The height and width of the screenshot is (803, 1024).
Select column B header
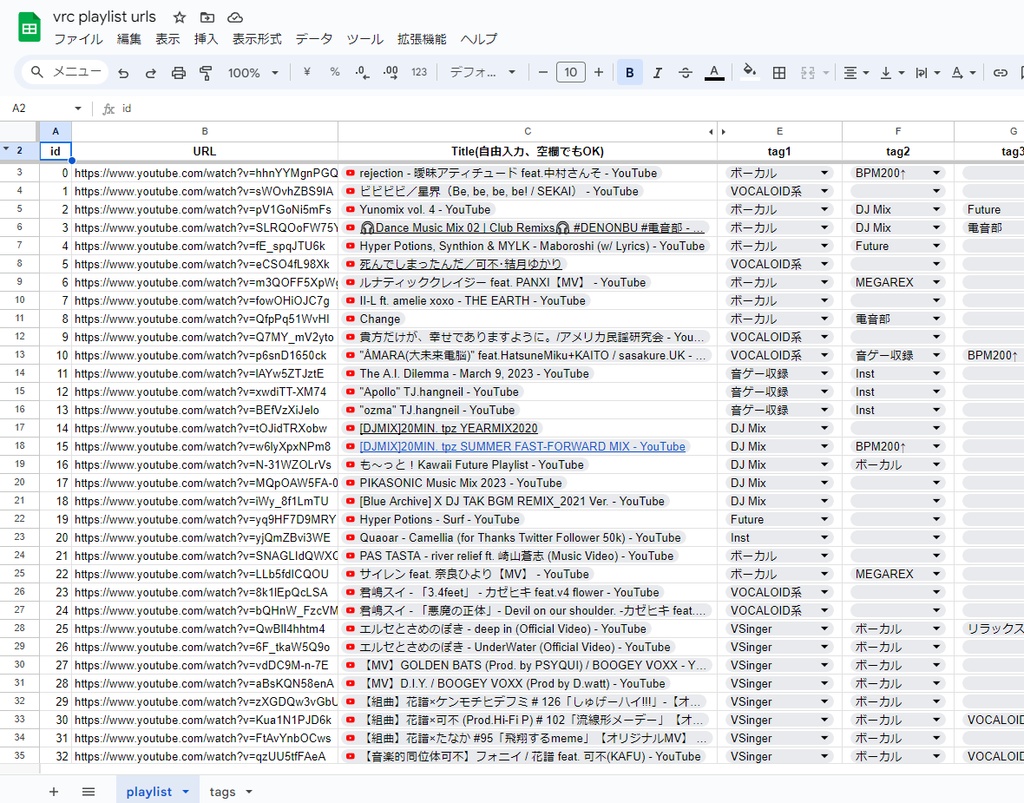[204, 131]
